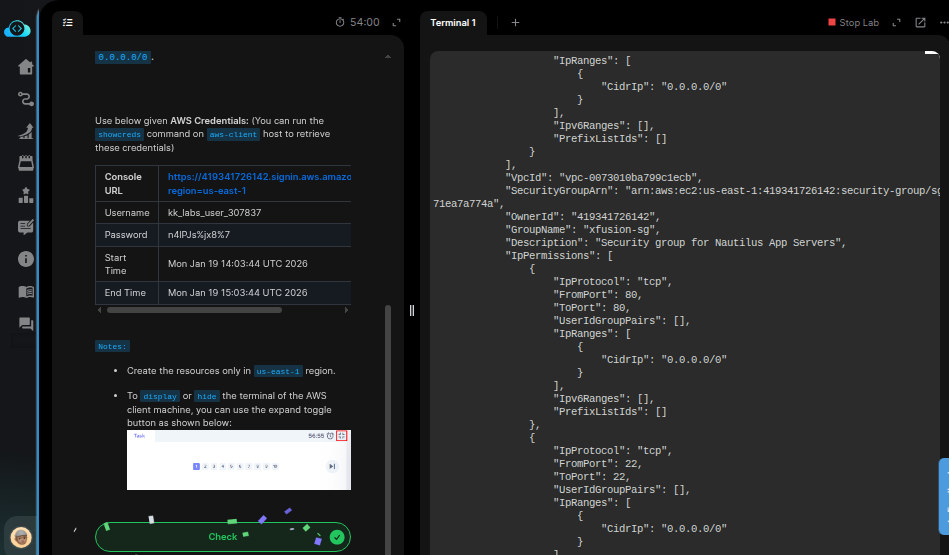Click the panel divider resize handle
The image size is (949, 555).
[x=412, y=310]
